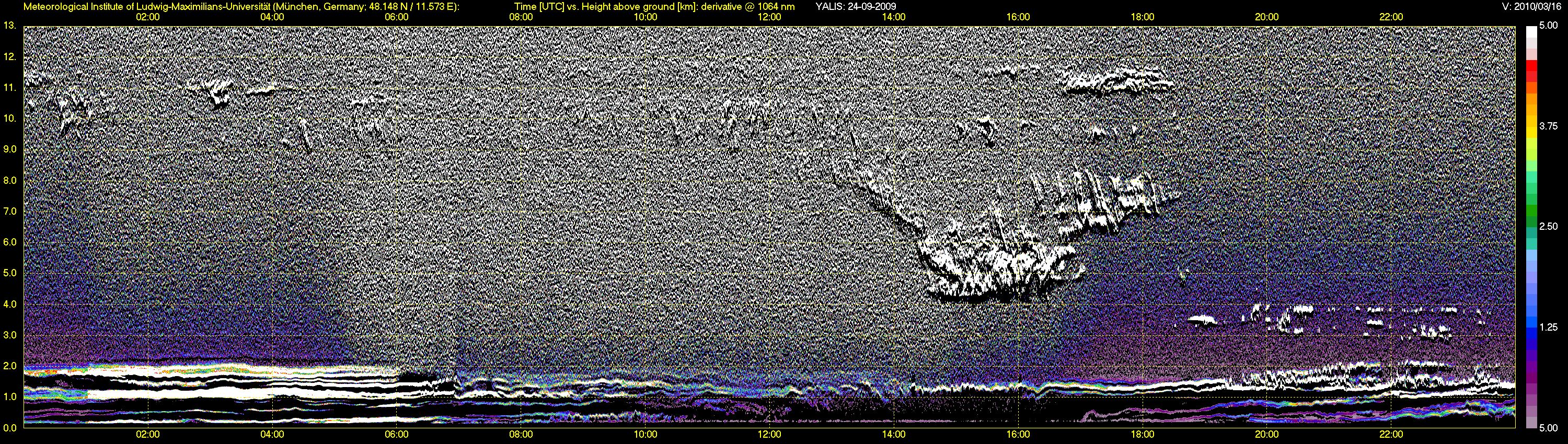Click the 22:00 label on the upper time axis
This screenshot has width=1568, height=444.
click(x=1391, y=17)
